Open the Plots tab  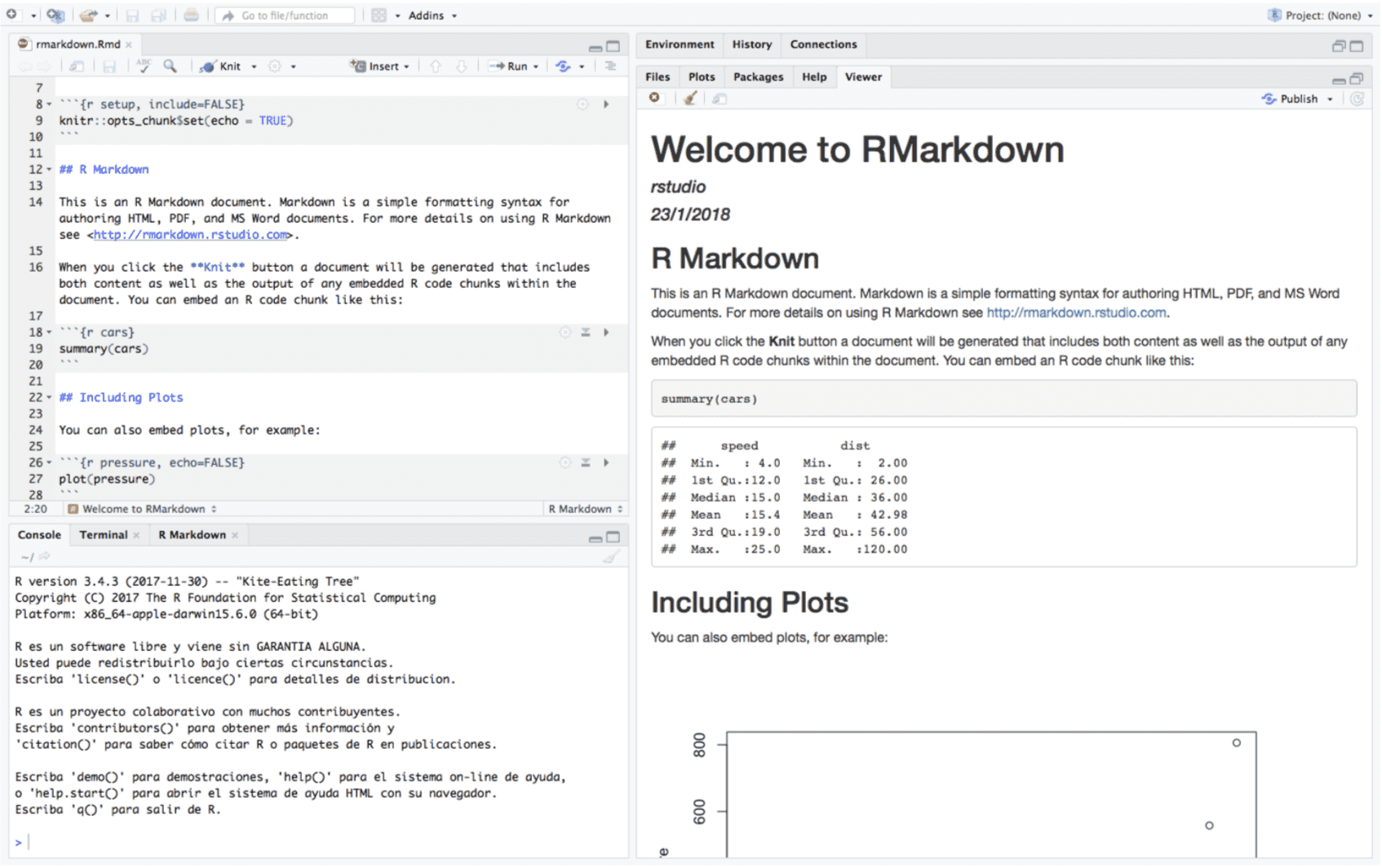pos(702,77)
